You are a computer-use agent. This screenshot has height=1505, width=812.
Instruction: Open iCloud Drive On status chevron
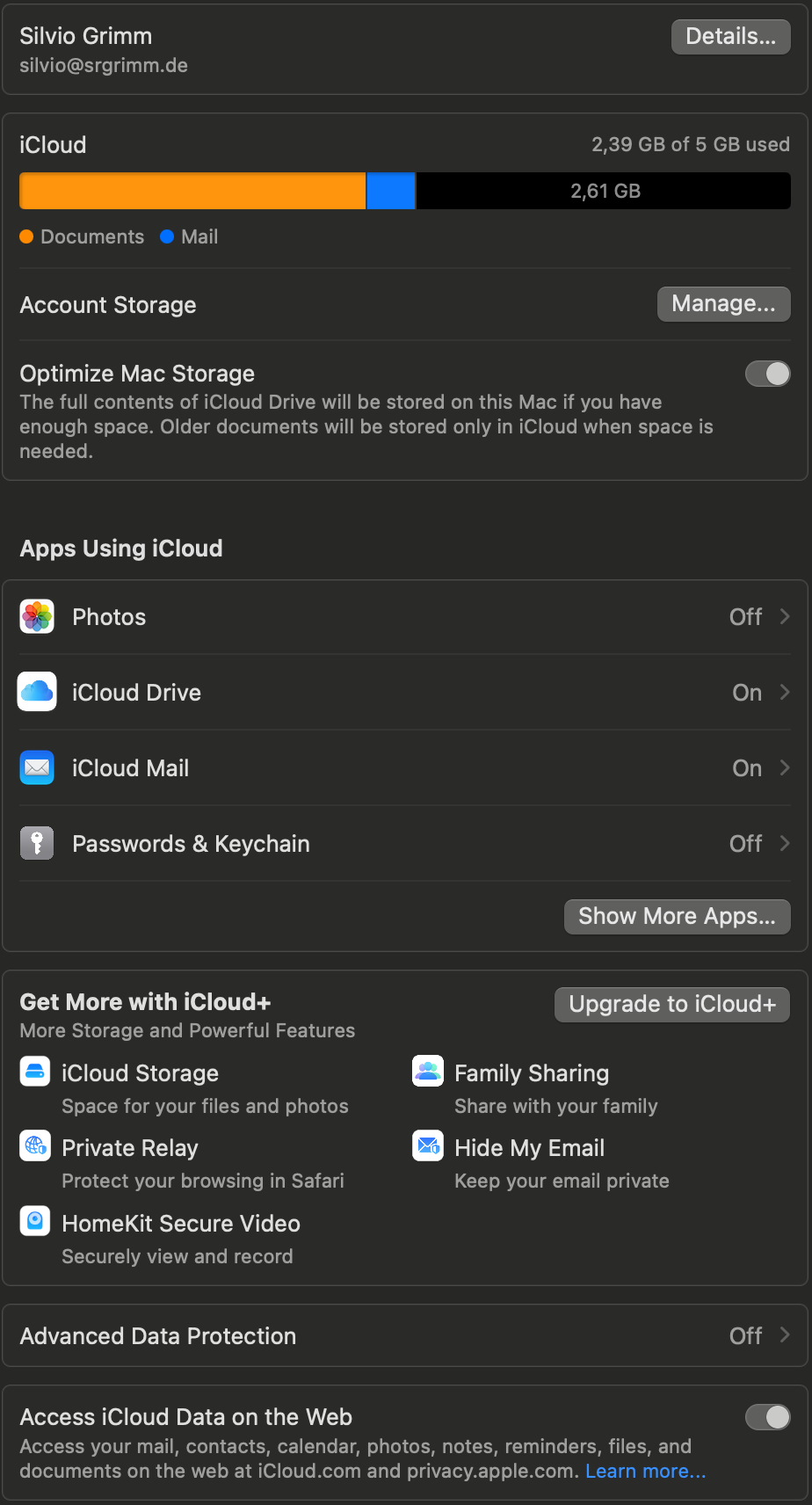tap(785, 693)
